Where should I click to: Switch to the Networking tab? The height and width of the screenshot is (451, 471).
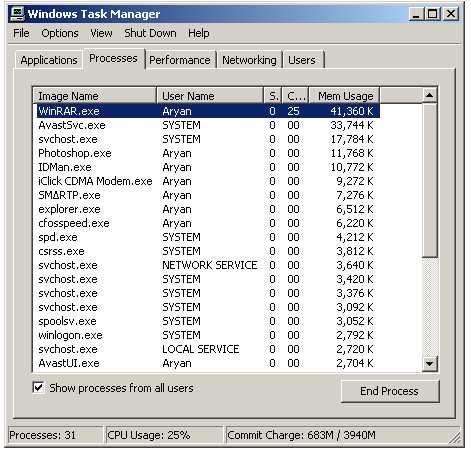click(249, 60)
